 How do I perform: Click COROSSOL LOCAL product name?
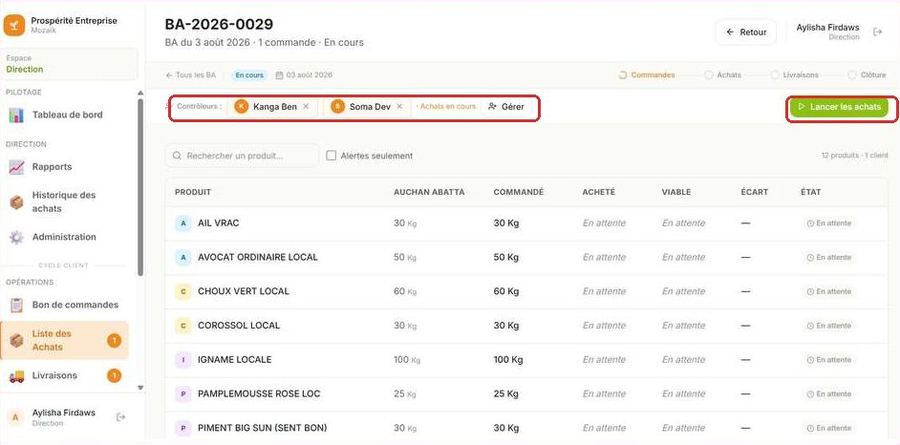(x=239, y=326)
